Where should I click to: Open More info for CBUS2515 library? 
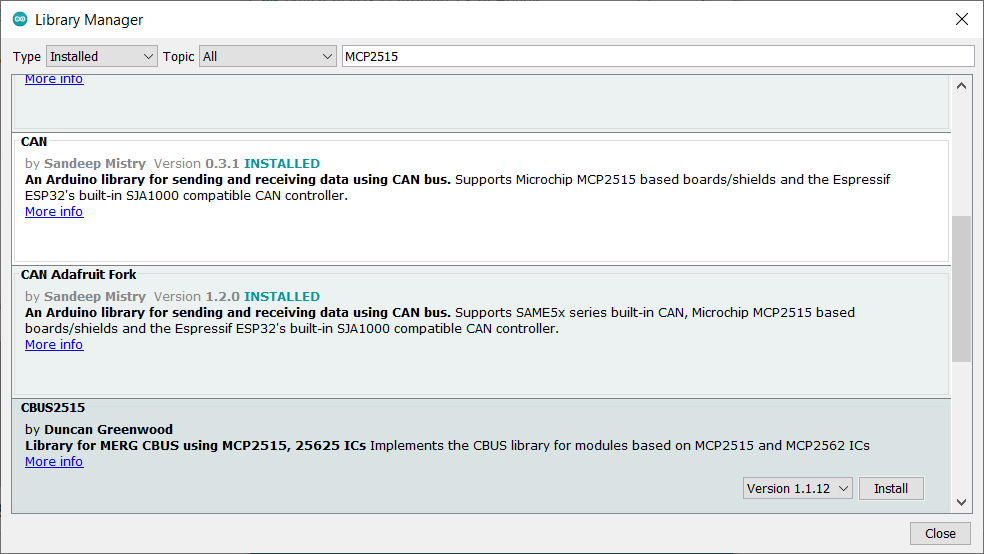tap(54, 462)
